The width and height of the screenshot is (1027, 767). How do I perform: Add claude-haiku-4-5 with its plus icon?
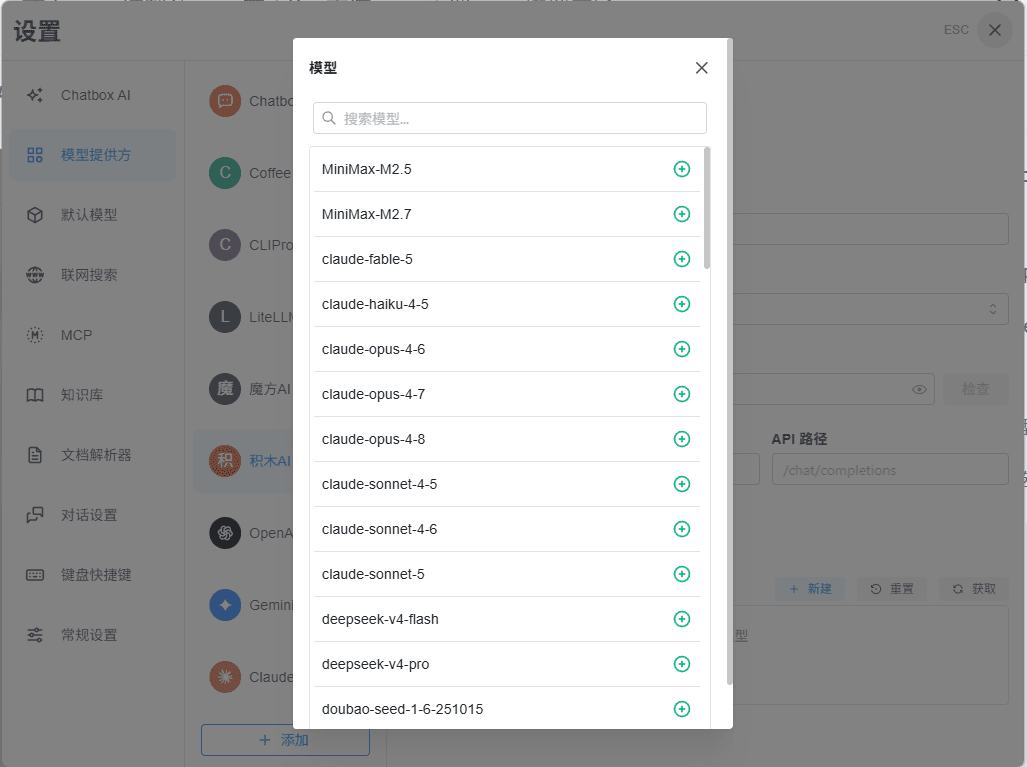pyautogui.click(x=682, y=304)
